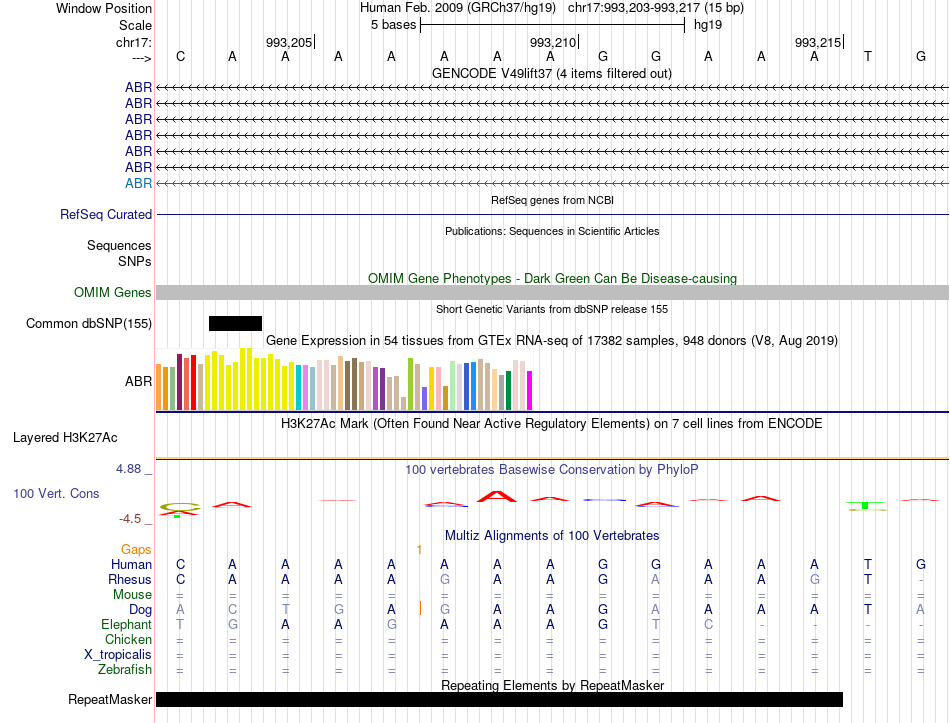Viewport: 950px width, 723px height.
Task: Open RefSeq Curated track label
Action: (106, 215)
